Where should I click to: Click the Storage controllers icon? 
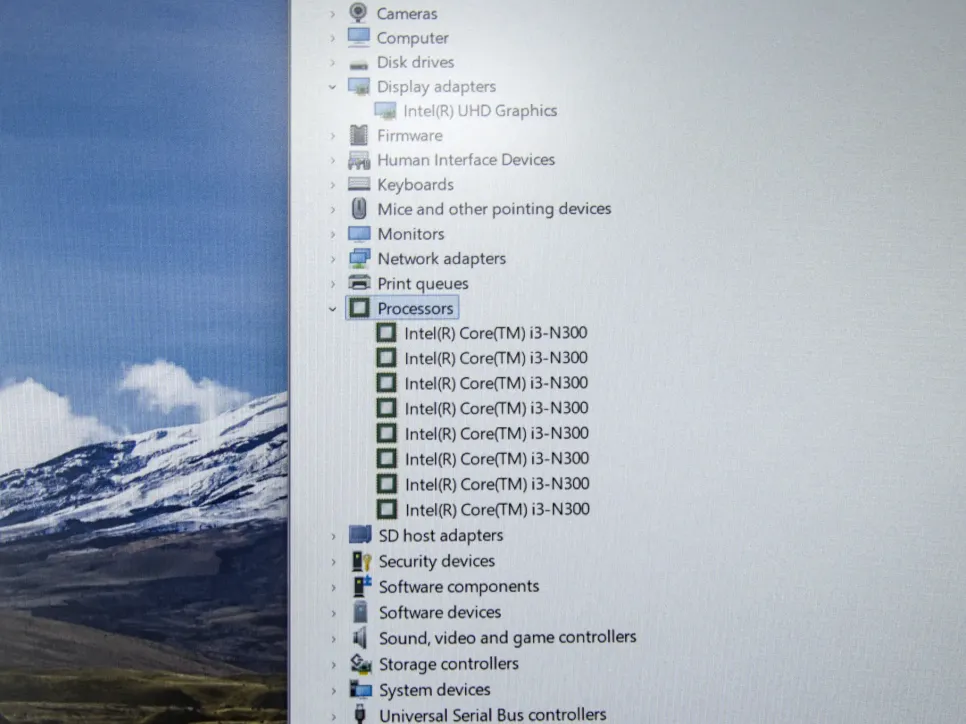[x=361, y=664]
